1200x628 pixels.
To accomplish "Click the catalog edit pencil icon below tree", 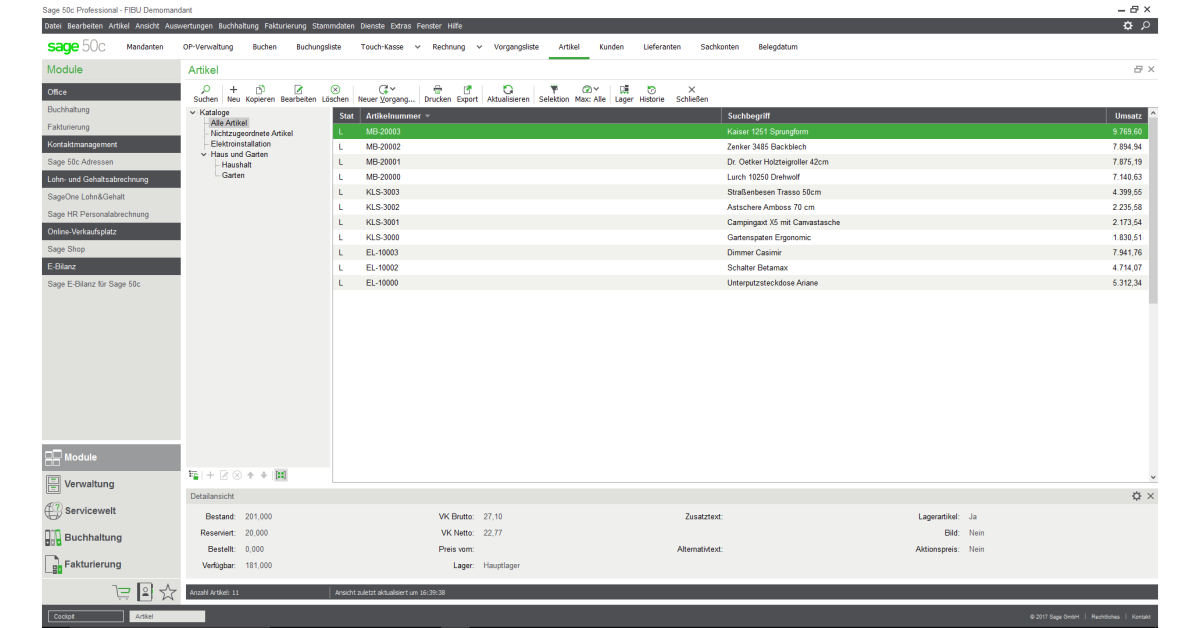I will coord(224,475).
